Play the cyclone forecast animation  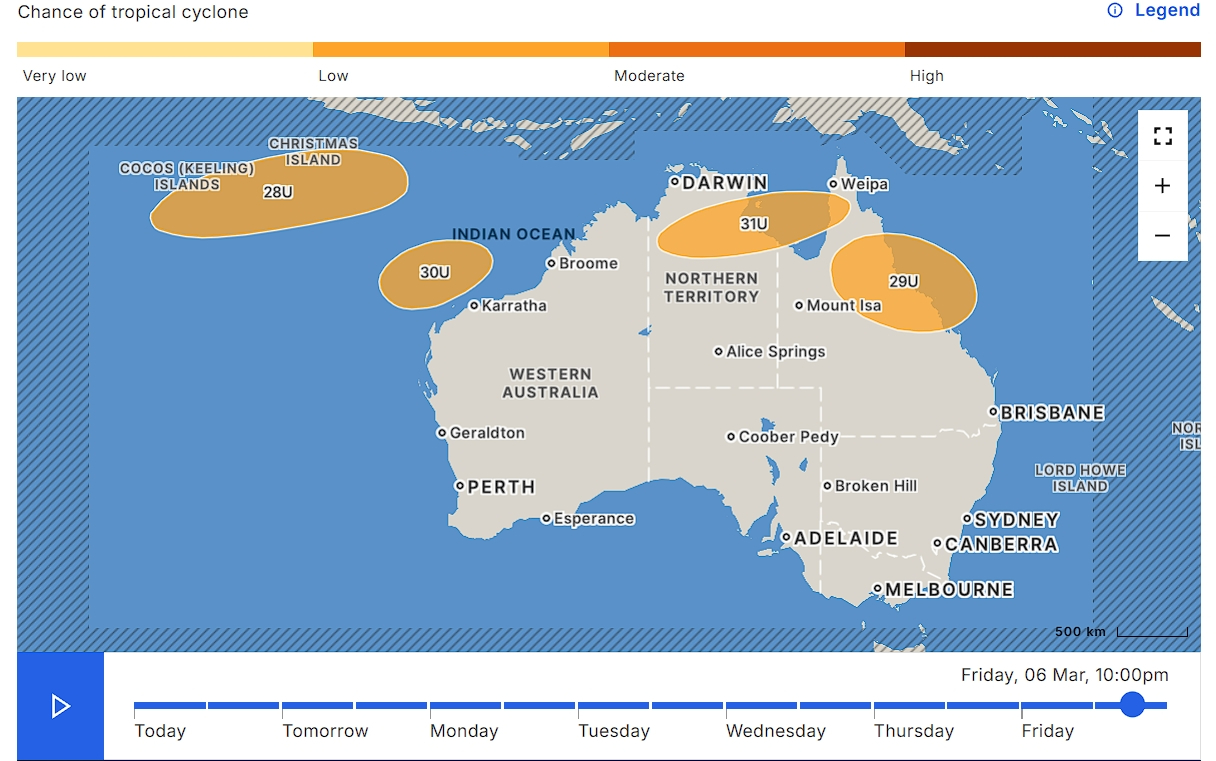tap(60, 706)
